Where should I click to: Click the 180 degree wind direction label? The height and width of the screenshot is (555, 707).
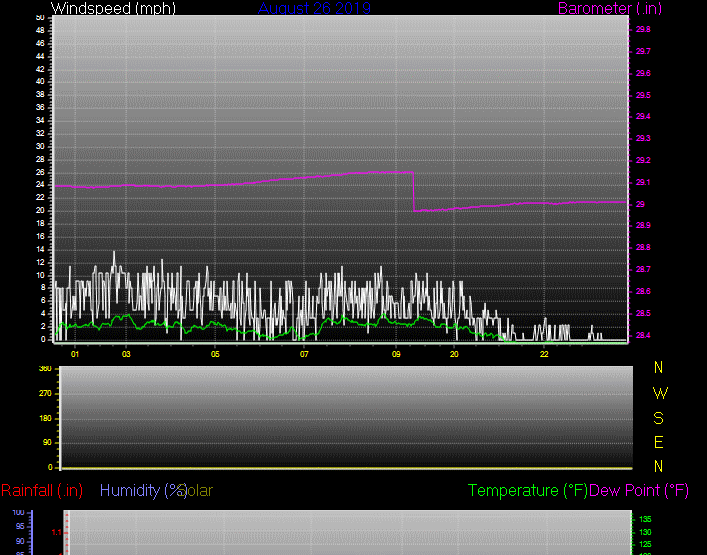45,418
